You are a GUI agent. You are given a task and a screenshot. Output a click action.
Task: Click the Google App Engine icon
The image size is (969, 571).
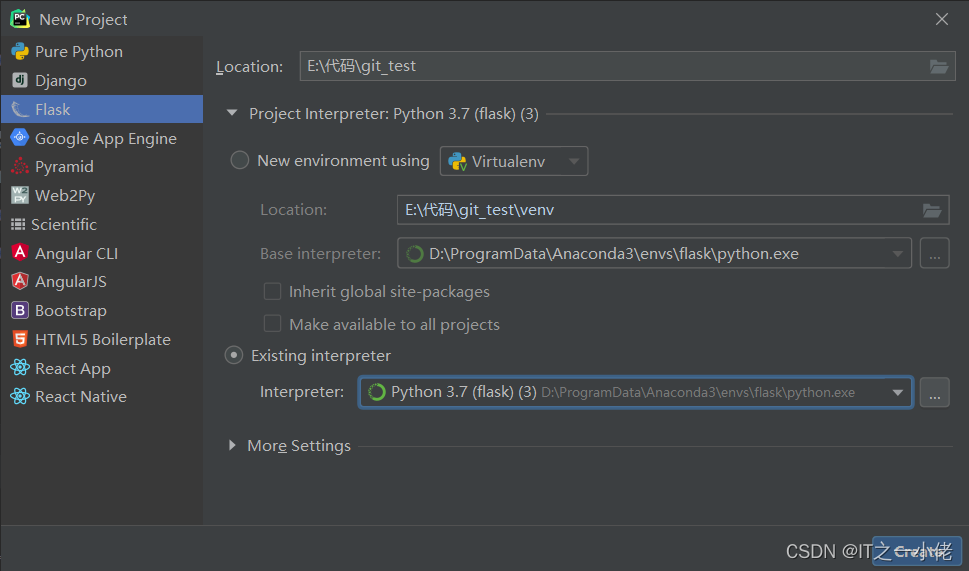tap(19, 138)
